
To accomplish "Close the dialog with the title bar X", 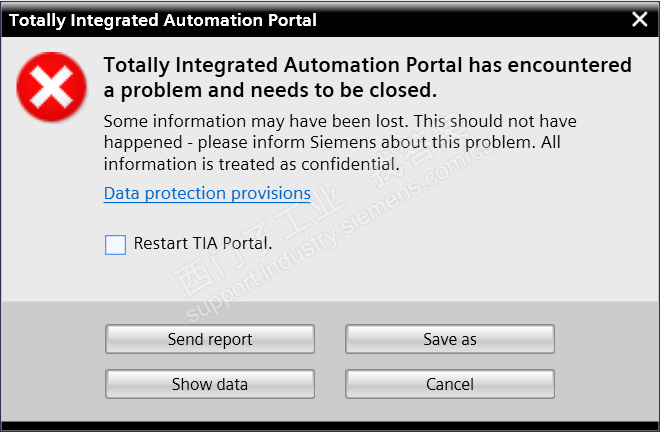I will 639,19.
